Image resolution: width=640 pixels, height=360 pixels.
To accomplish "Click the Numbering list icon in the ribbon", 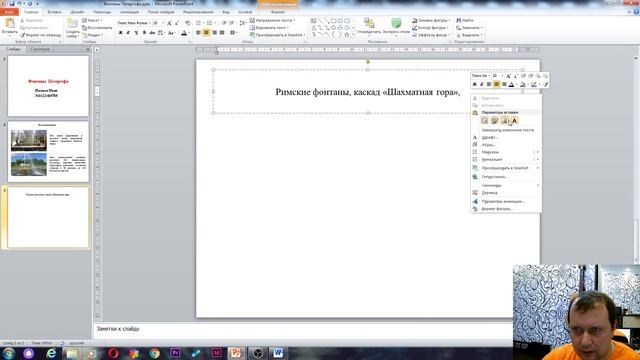I will coord(210,23).
